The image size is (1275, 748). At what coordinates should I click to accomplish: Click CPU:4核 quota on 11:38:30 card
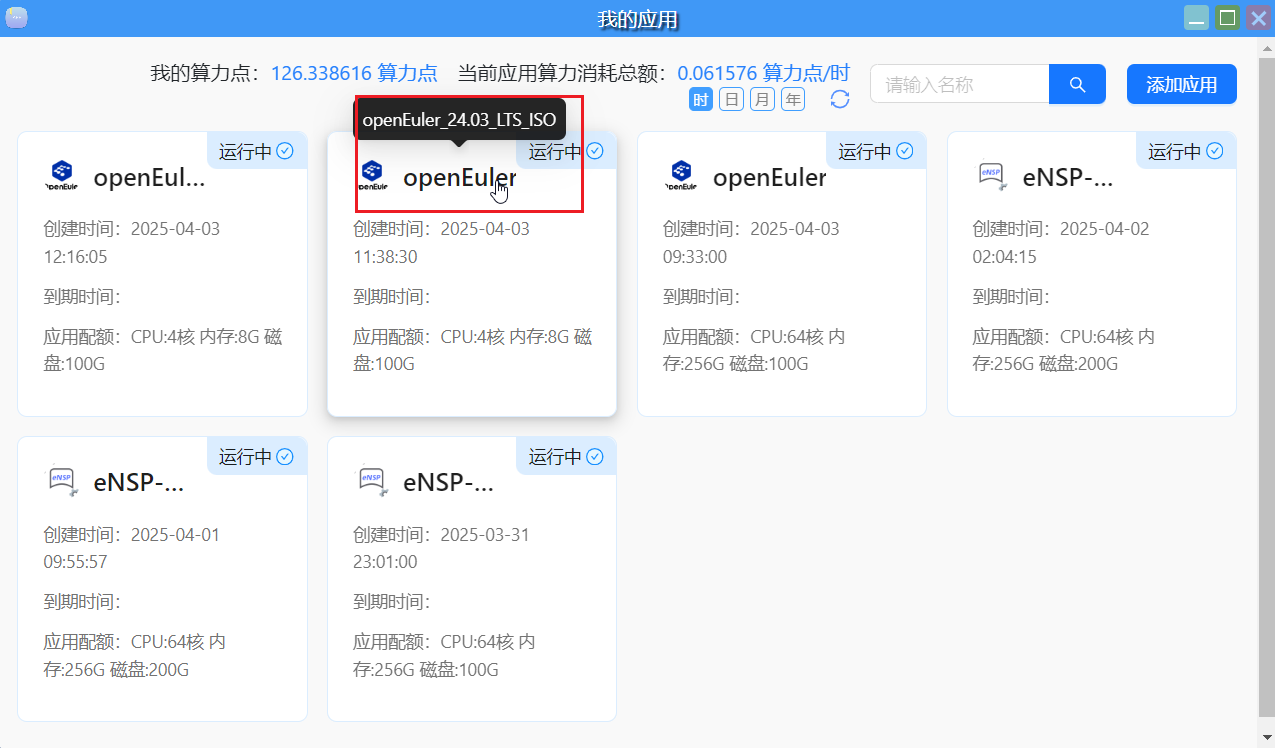[474, 337]
